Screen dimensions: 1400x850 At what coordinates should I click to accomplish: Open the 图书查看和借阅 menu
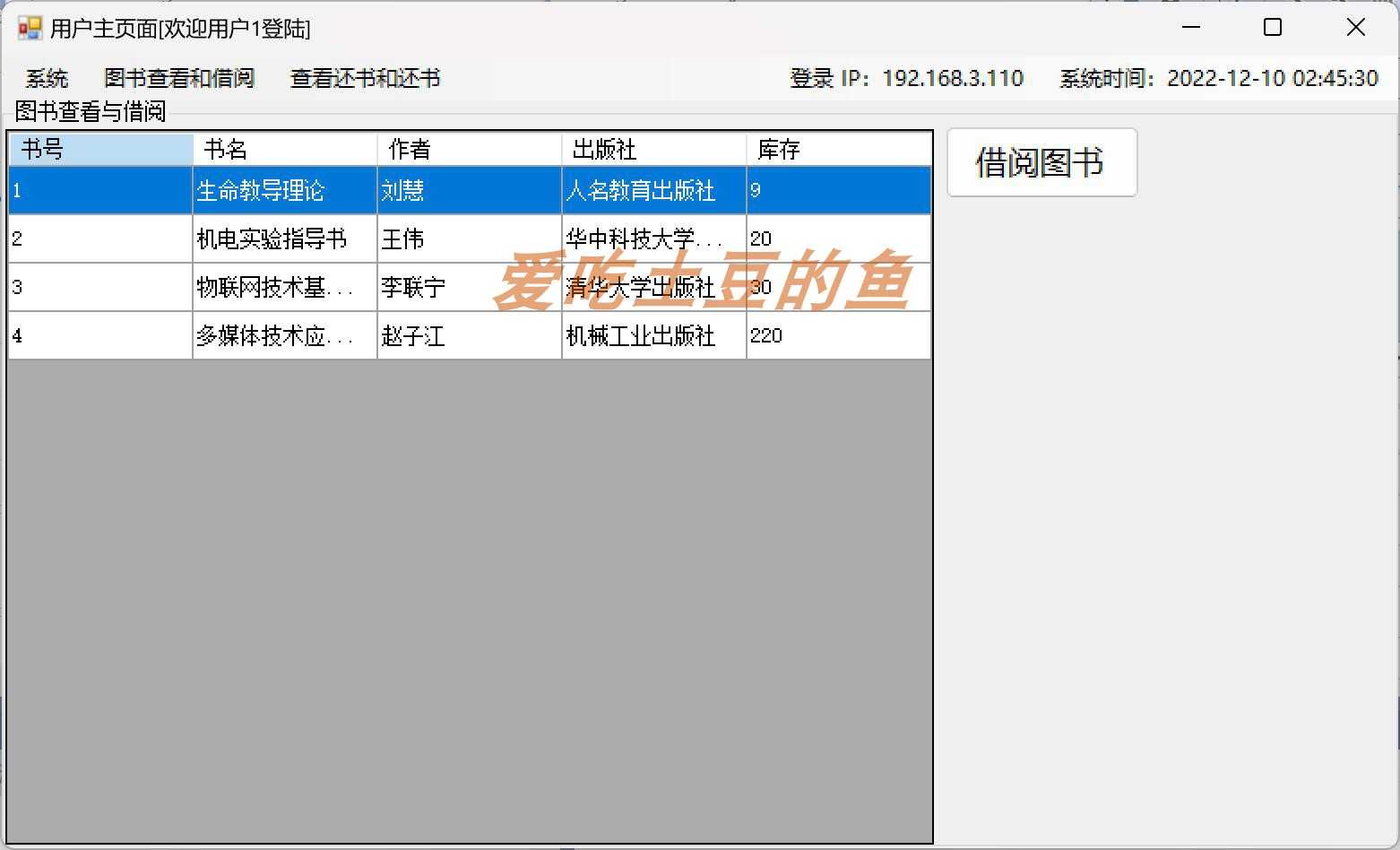pos(179,79)
